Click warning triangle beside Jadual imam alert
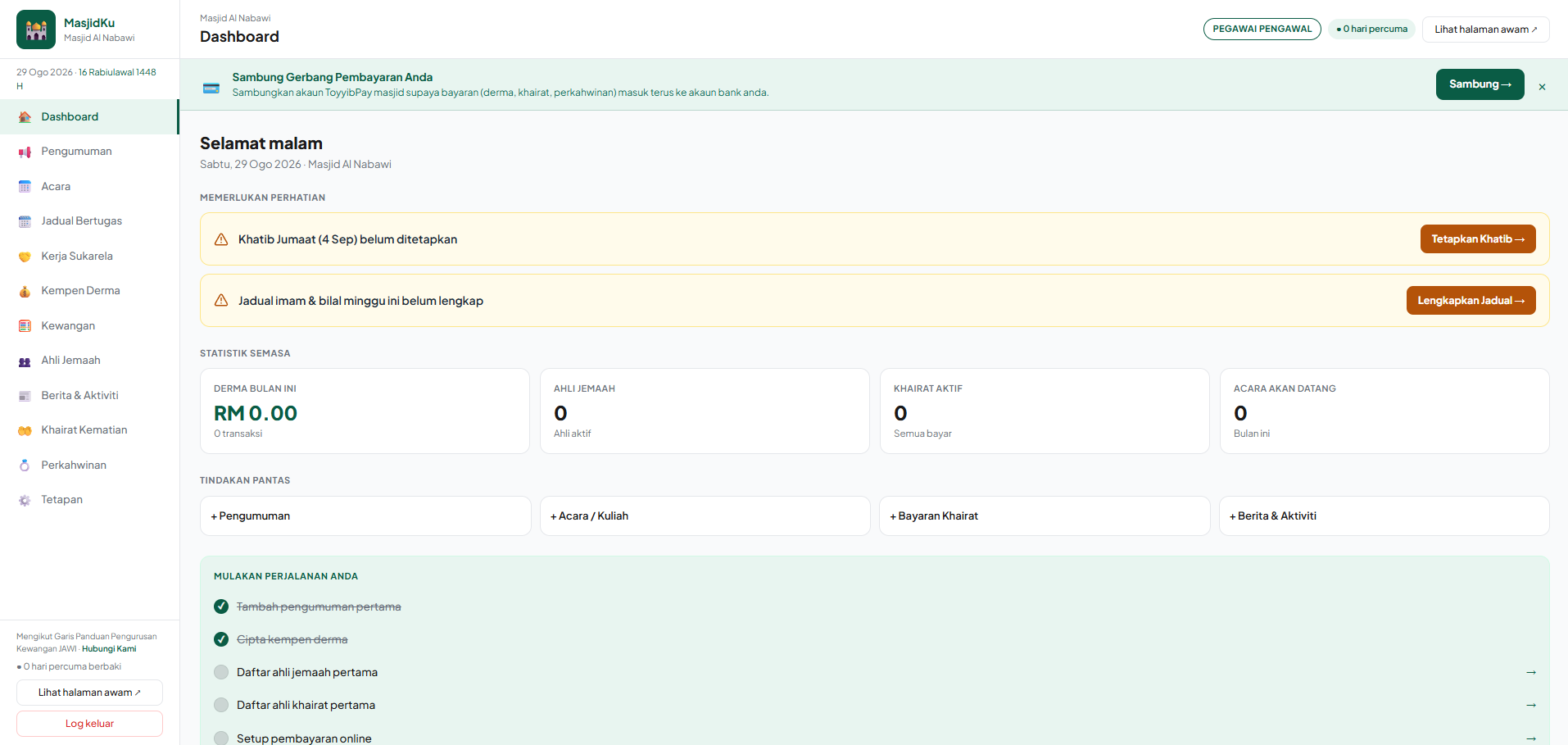The image size is (1568, 745). [x=221, y=301]
